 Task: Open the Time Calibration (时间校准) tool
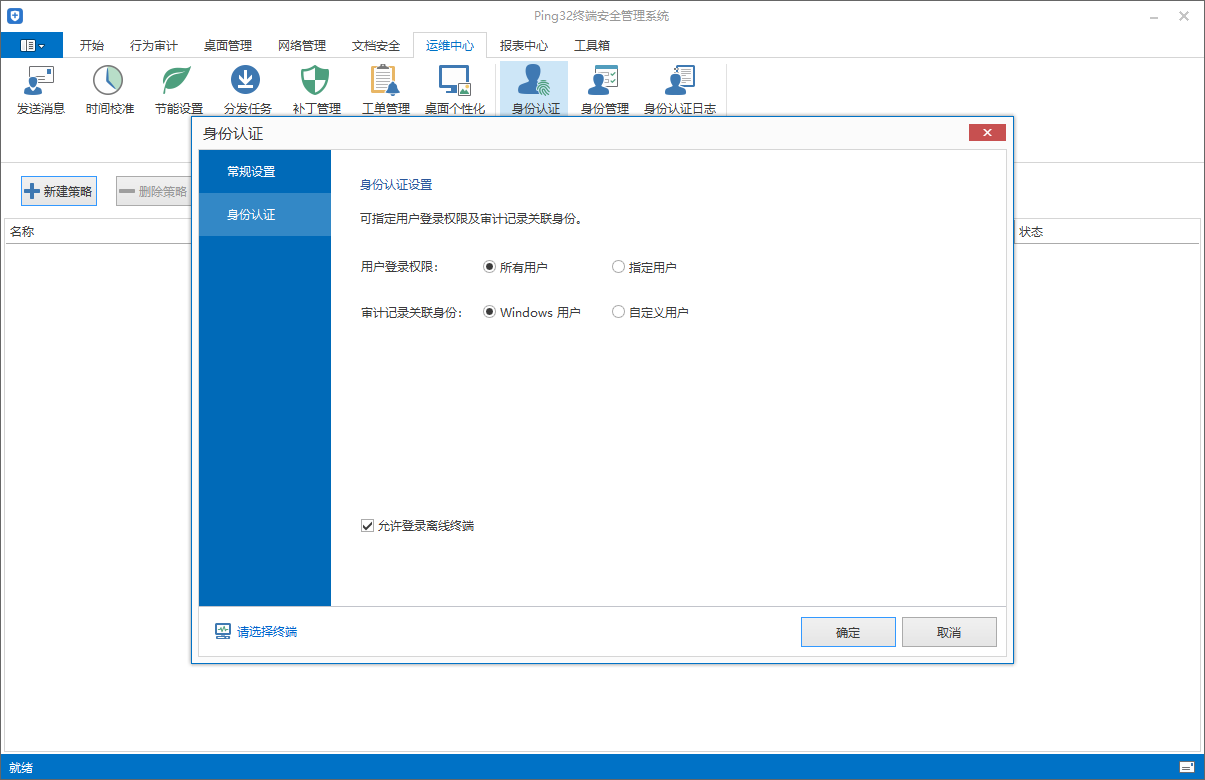tap(109, 90)
